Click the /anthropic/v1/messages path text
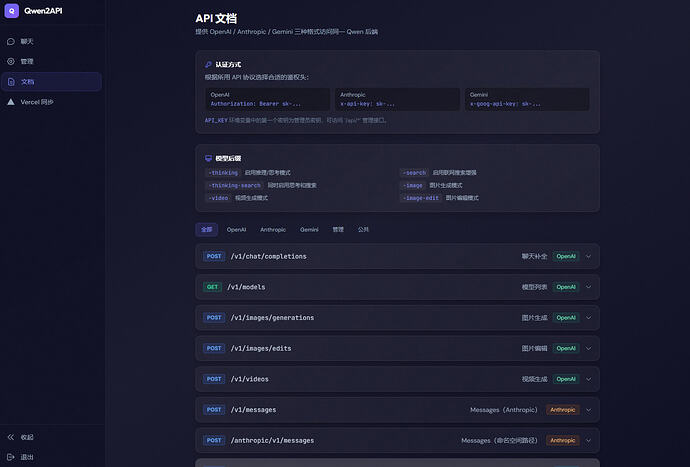 click(x=272, y=441)
